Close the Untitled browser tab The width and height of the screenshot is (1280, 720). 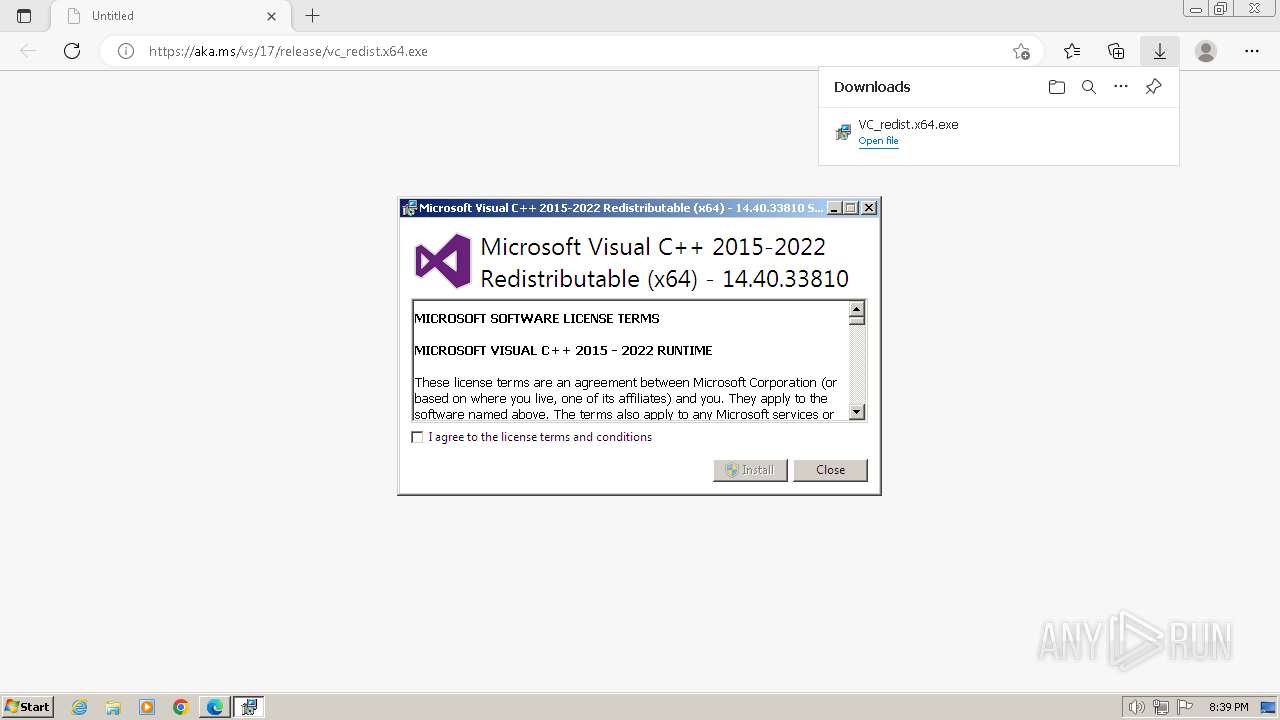coord(272,16)
